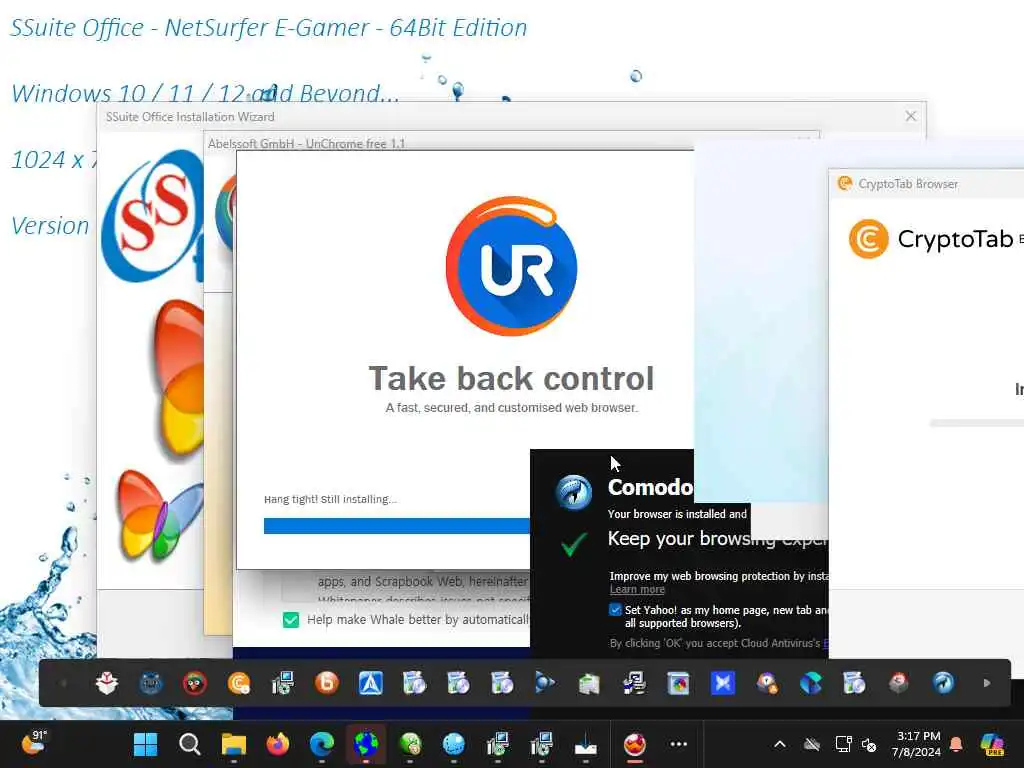
Task: Switch to the active green-blue globe taskbar app
Action: tap(366, 744)
